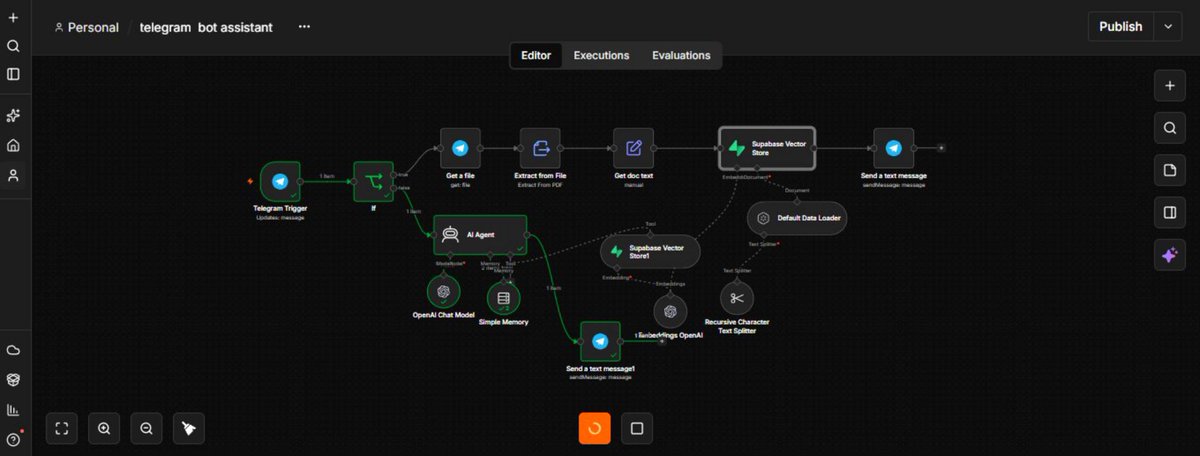
Task: Select the Extract from File node
Action: 541,148
